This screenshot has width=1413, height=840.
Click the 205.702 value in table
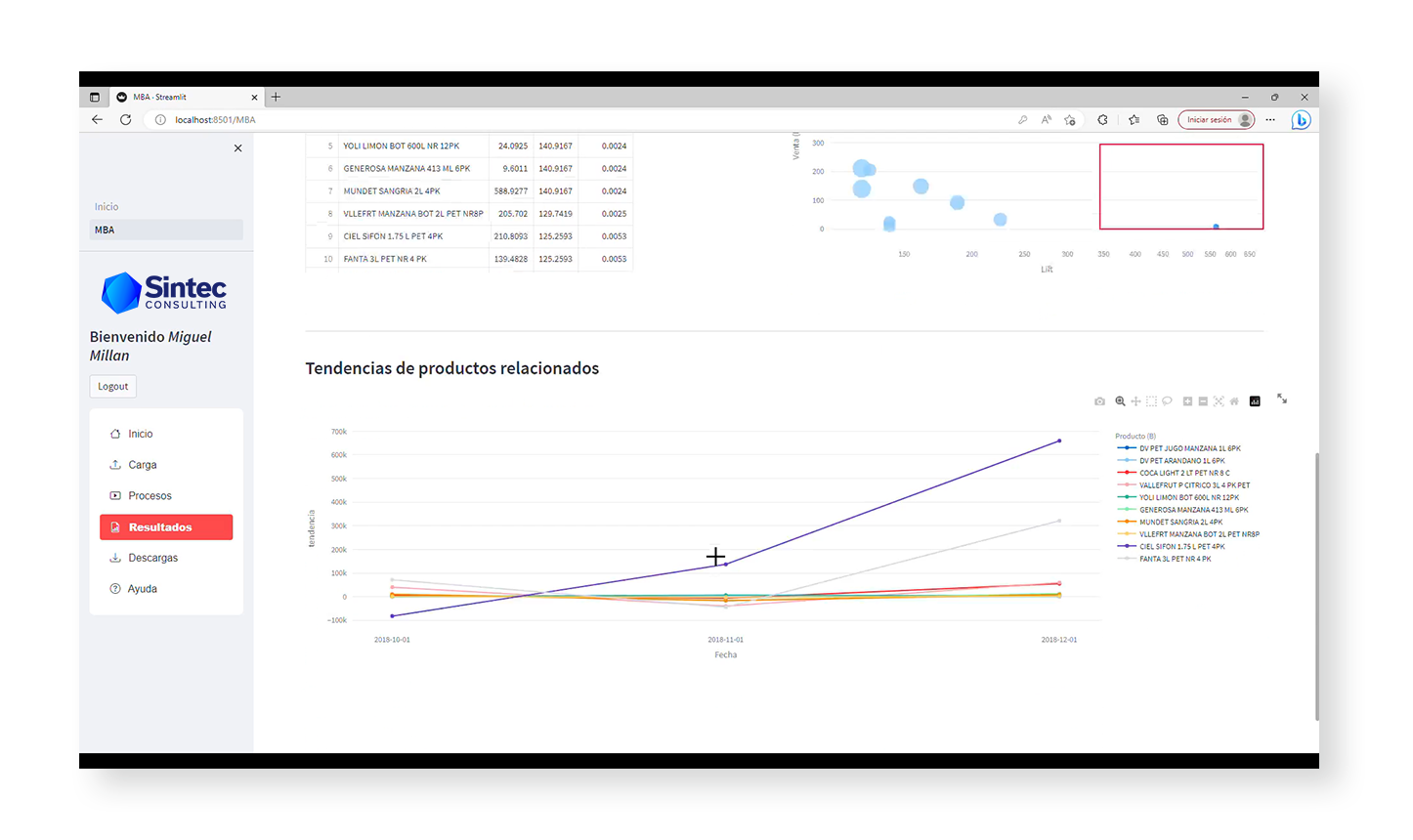point(512,214)
